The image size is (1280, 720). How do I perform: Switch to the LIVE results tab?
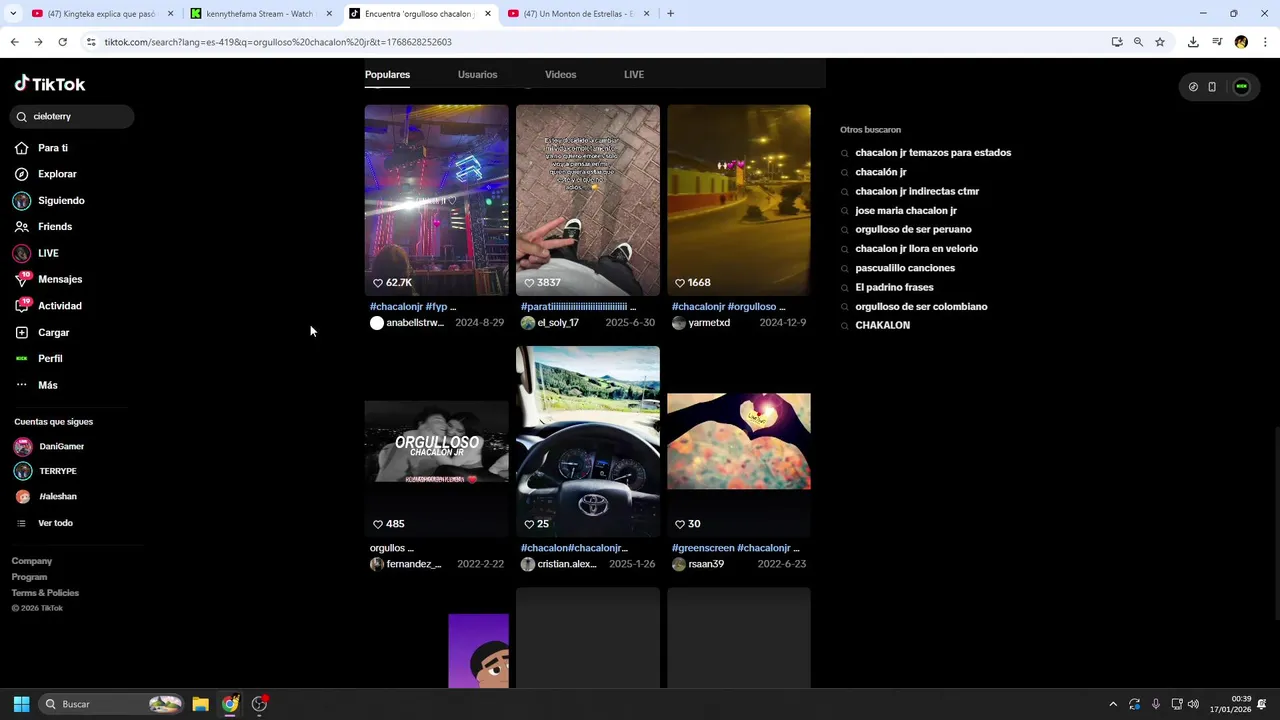point(634,75)
